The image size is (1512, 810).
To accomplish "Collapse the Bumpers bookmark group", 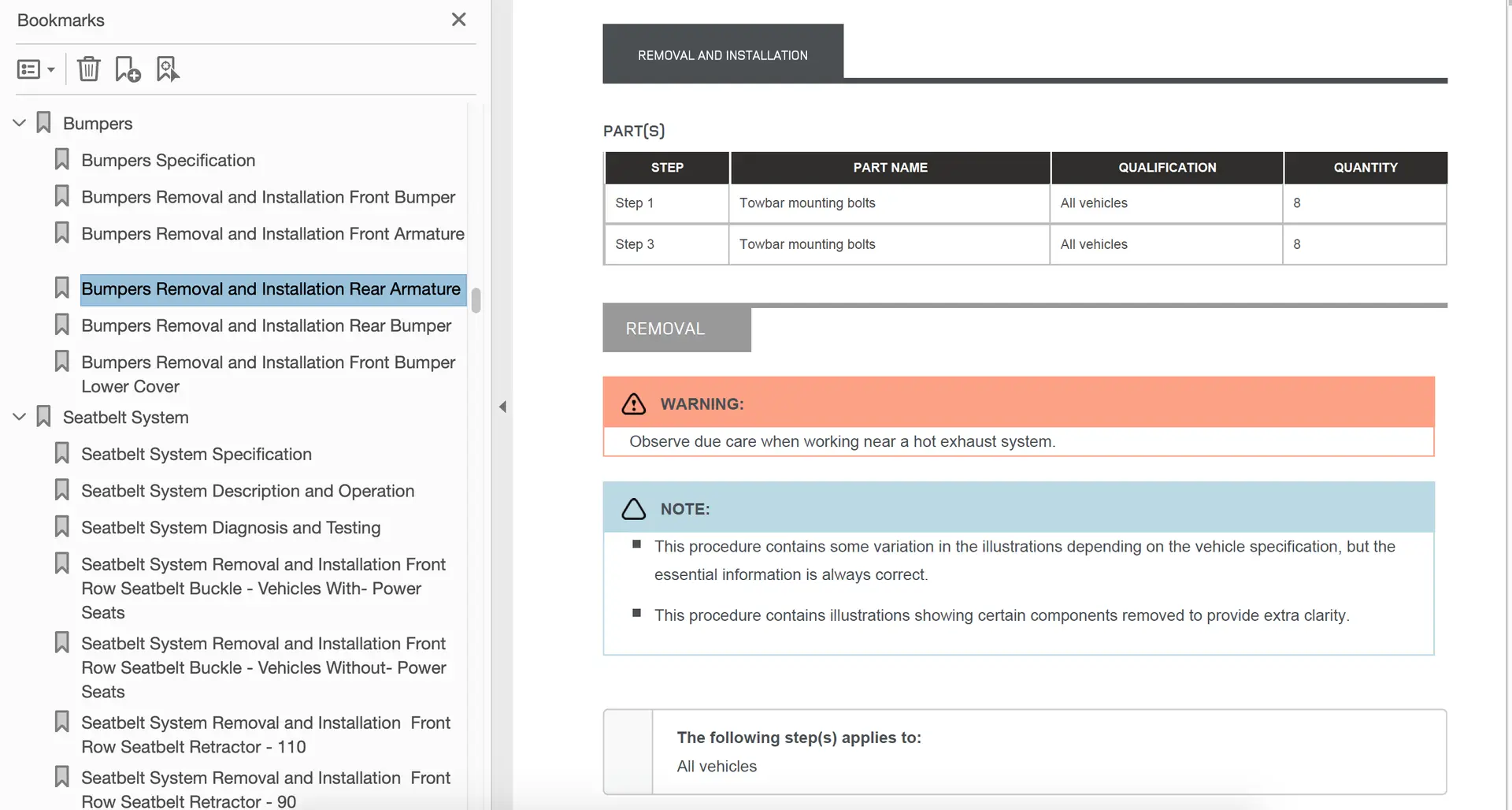I will [x=20, y=123].
